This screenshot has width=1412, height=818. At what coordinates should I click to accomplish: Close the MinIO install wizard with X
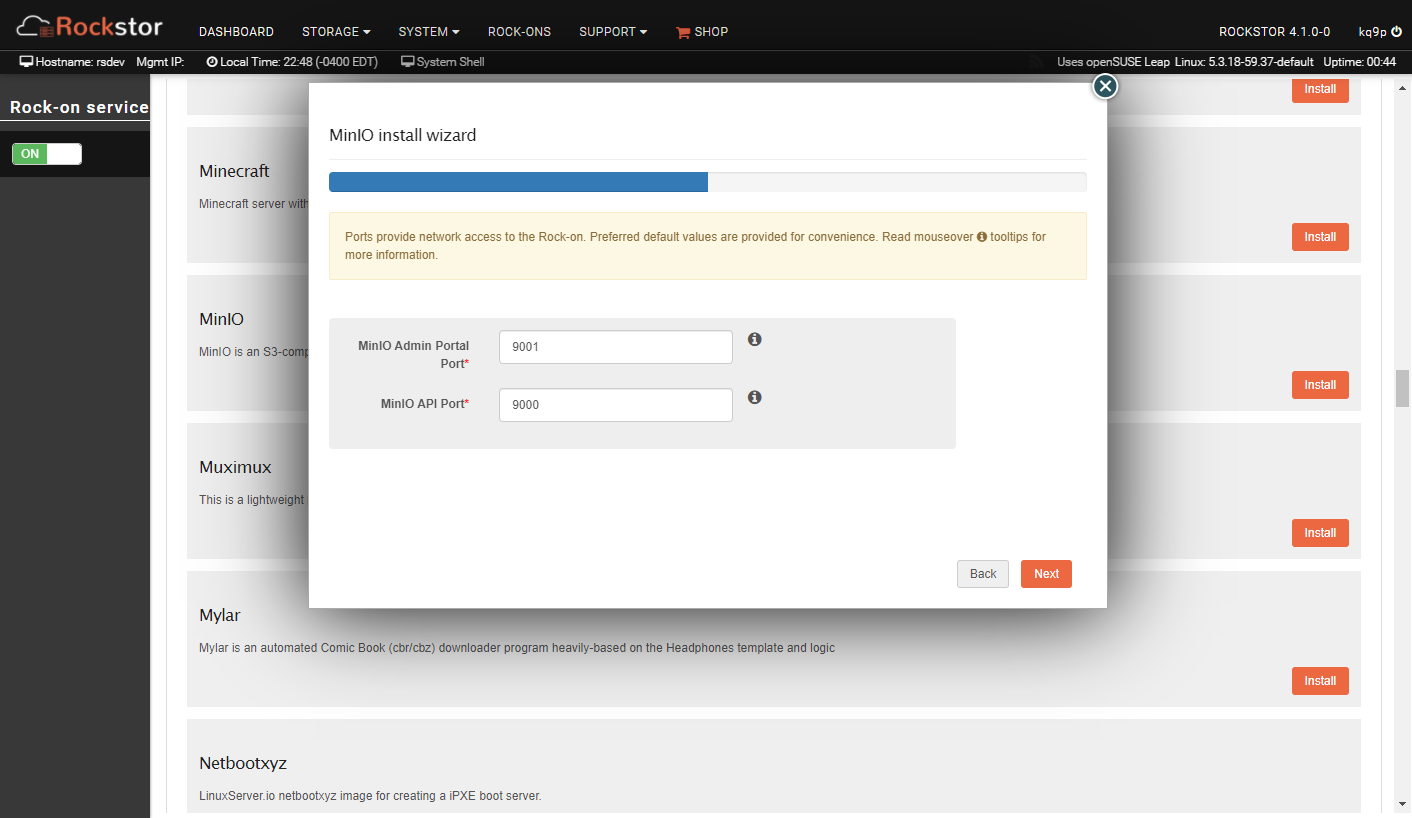[x=1105, y=86]
